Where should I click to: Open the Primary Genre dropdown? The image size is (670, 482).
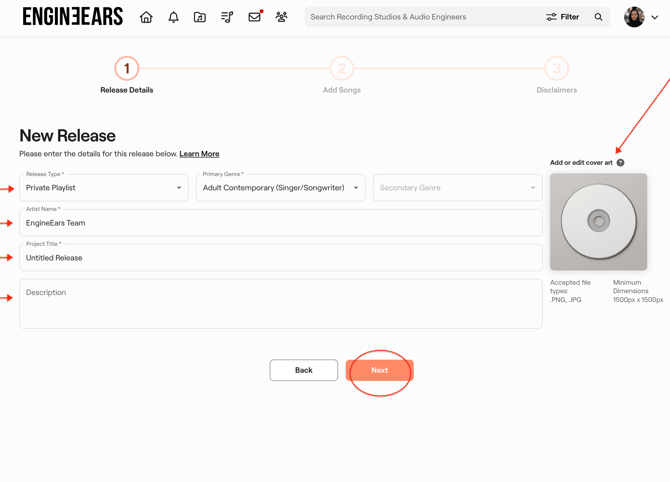pyautogui.click(x=281, y=188)
